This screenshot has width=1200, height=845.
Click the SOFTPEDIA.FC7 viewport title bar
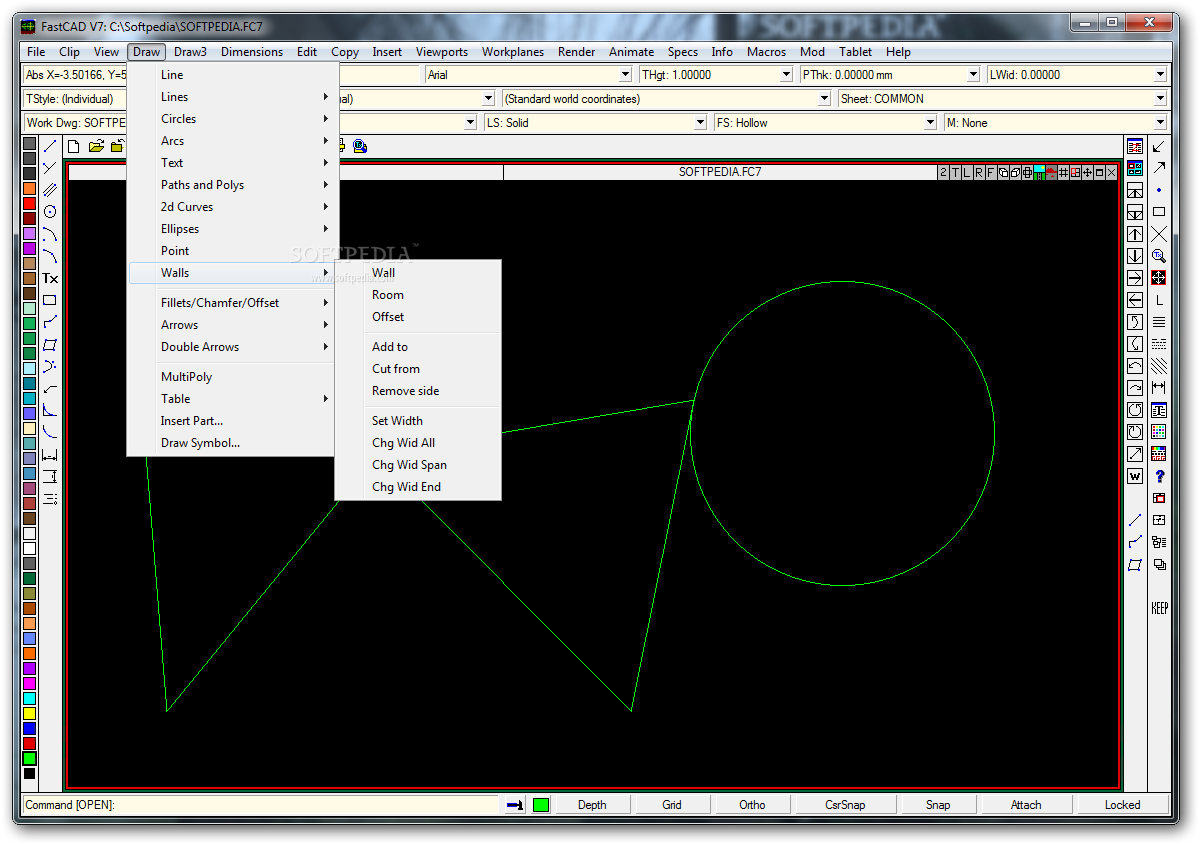(x=720, y=172)
